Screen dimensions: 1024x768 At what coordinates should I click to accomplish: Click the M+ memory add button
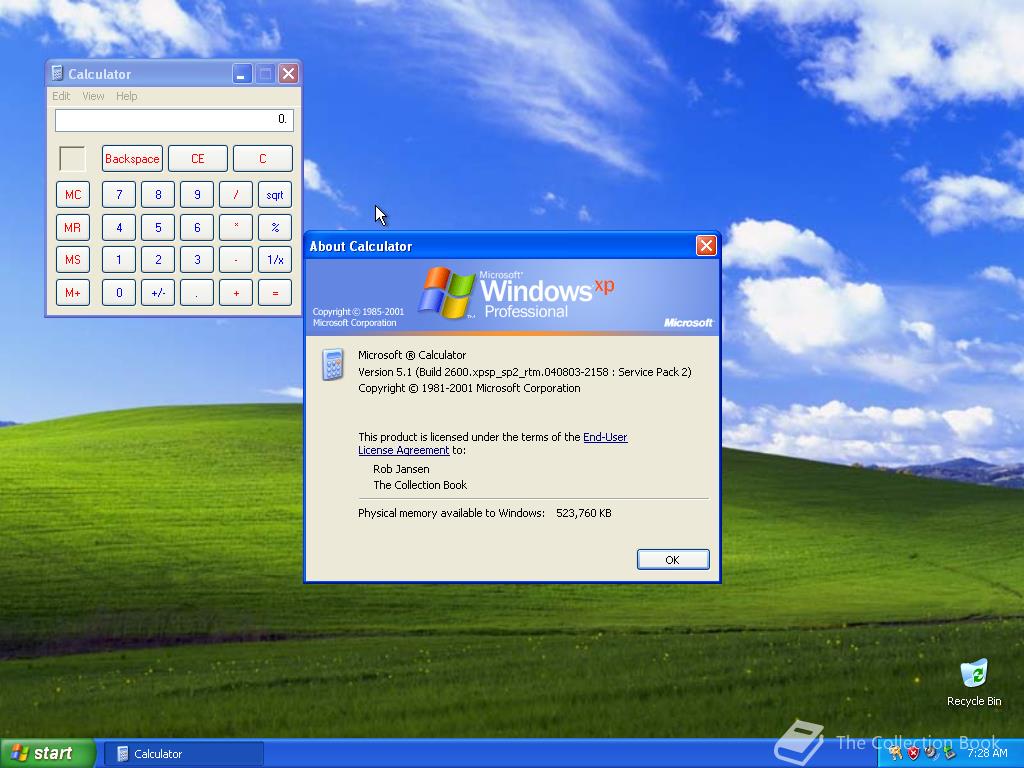72,293
